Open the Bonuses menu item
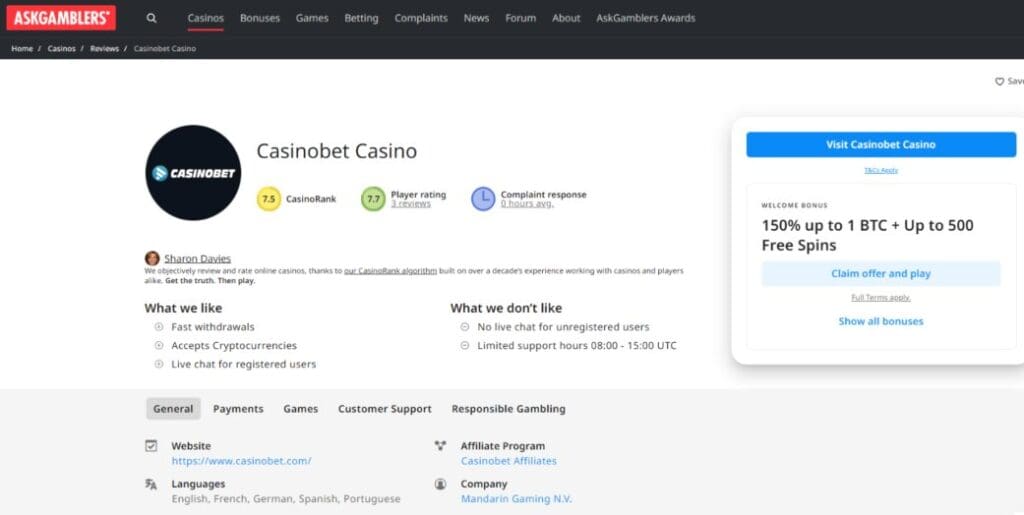The width and height of the screenshot is (1024, 515). 260,18
